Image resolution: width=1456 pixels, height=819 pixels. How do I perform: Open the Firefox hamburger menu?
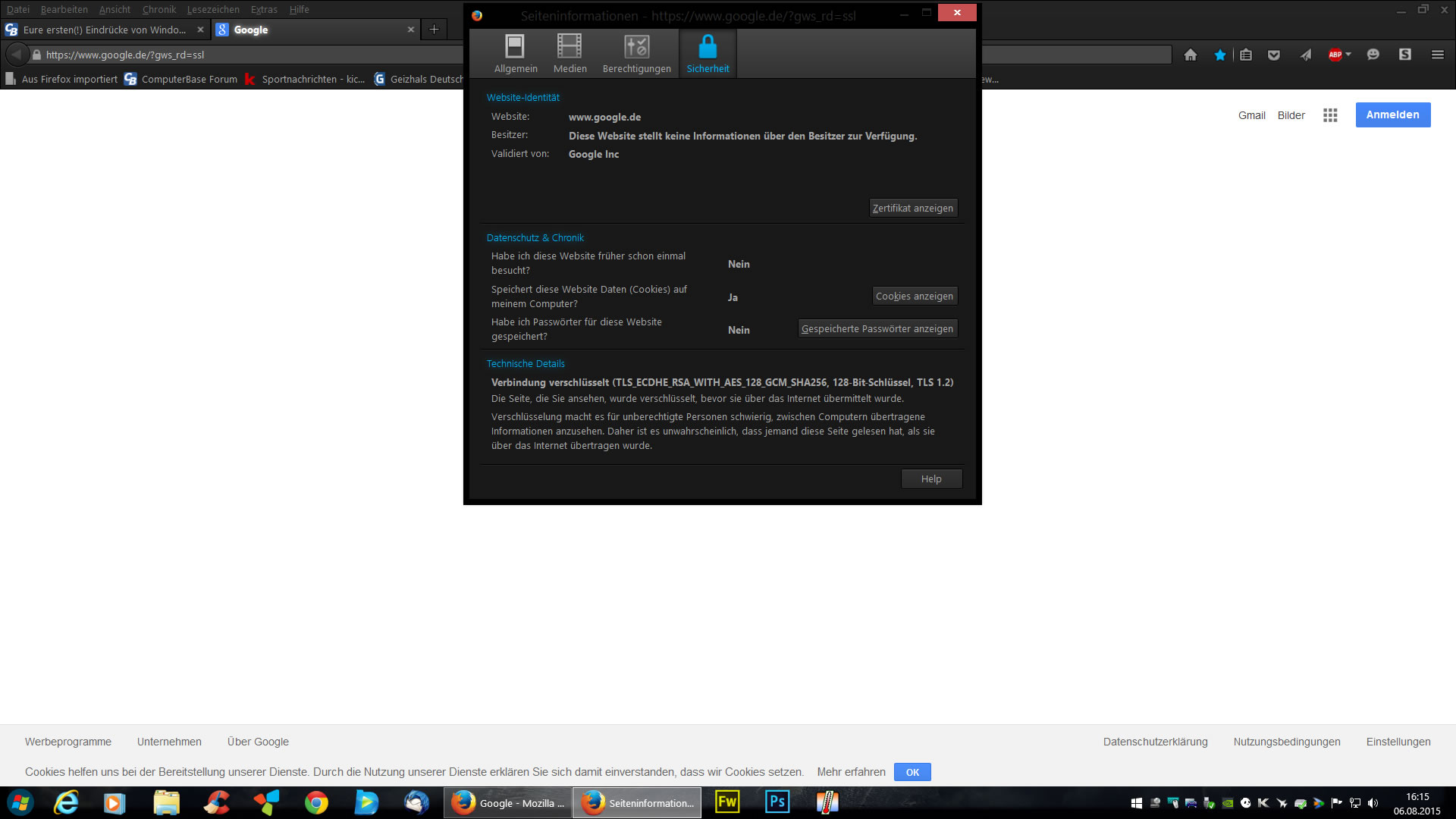tap(1437, 55)
